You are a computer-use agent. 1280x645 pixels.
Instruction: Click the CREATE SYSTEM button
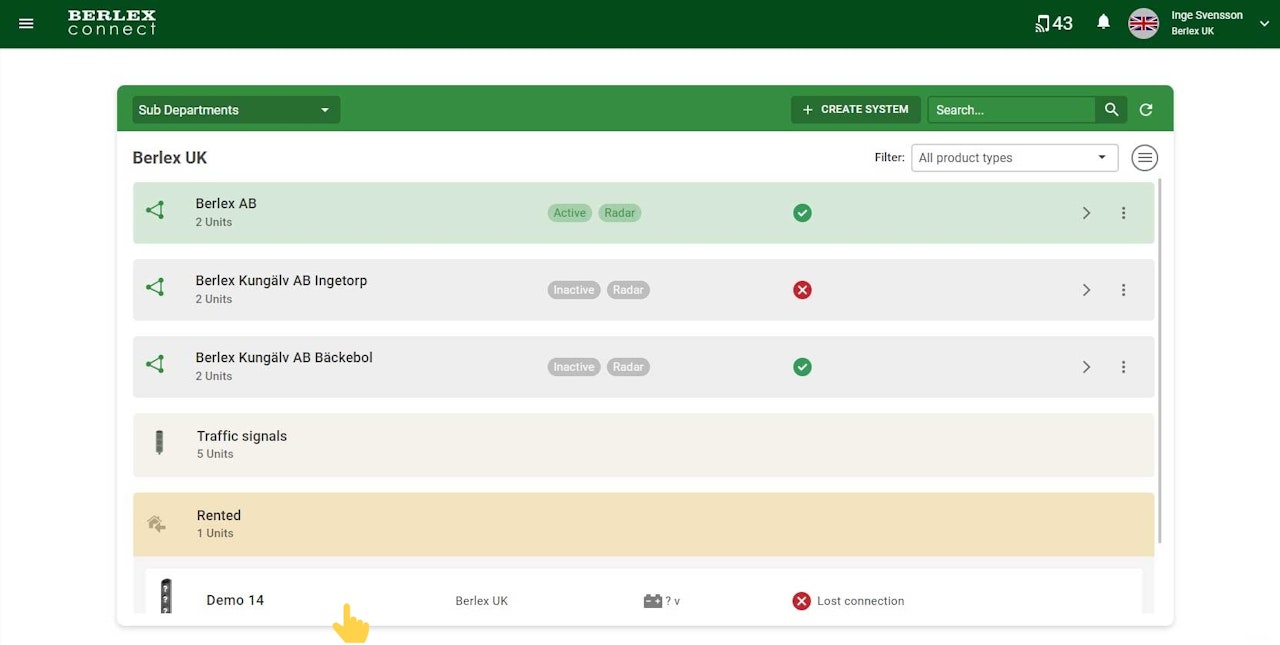(856, 110)
